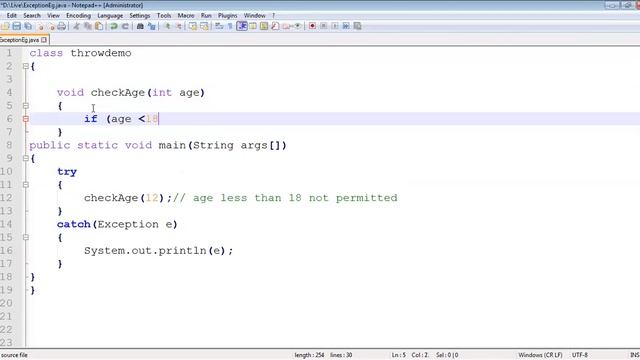This screenshot has height=360, width=640.
Task: Open the Plugins menu
Action: pyautogui.click(x=227, y=16)
